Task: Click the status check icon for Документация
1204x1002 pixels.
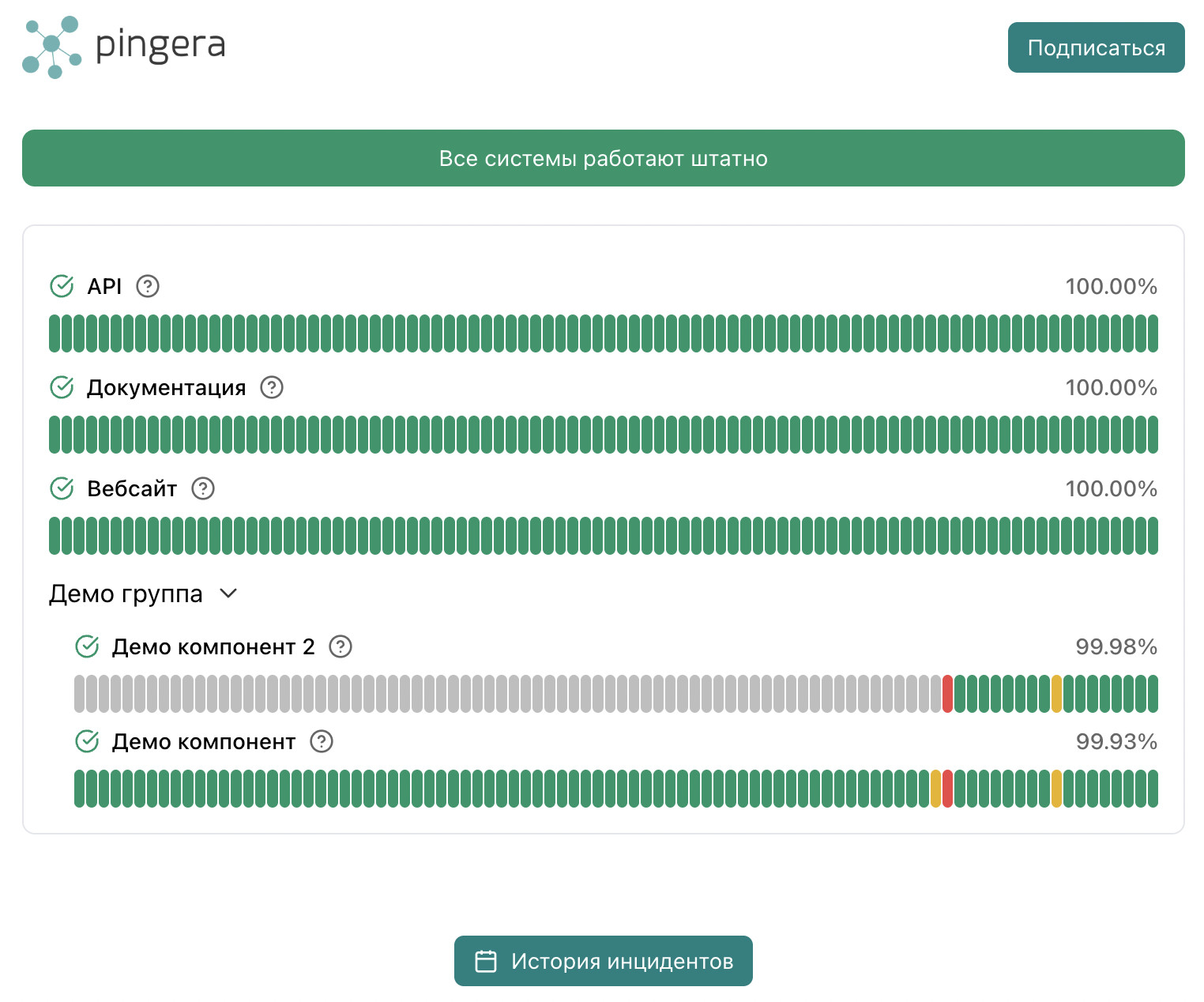Action: point(62,387)
